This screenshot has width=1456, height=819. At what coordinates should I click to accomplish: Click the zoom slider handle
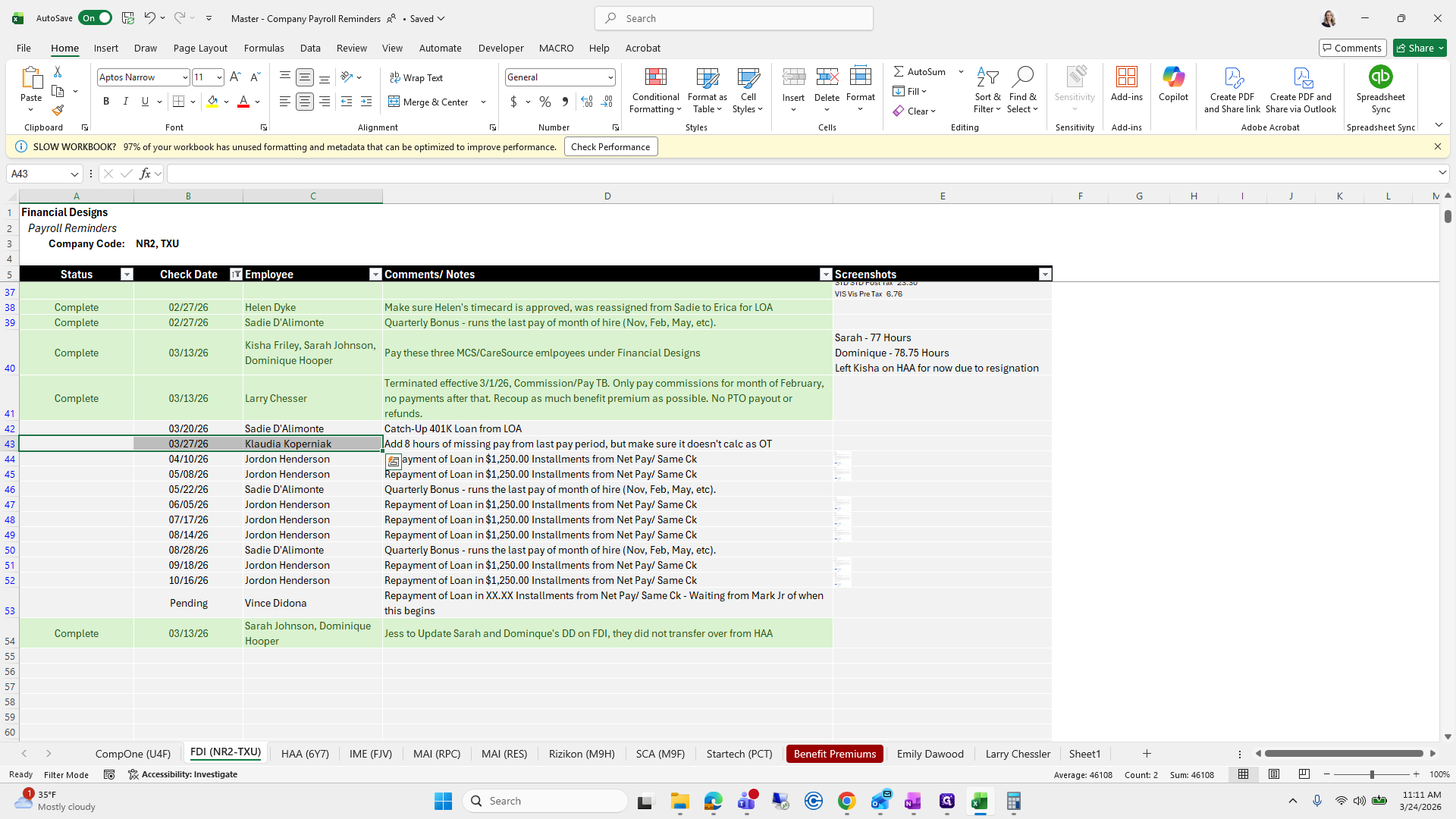1372,774
